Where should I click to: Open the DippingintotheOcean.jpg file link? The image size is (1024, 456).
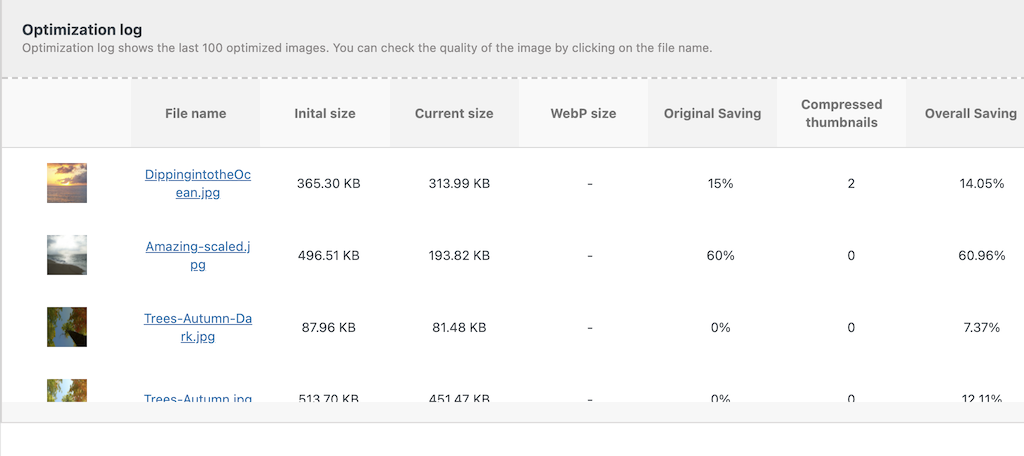click(x=197, y=184)
